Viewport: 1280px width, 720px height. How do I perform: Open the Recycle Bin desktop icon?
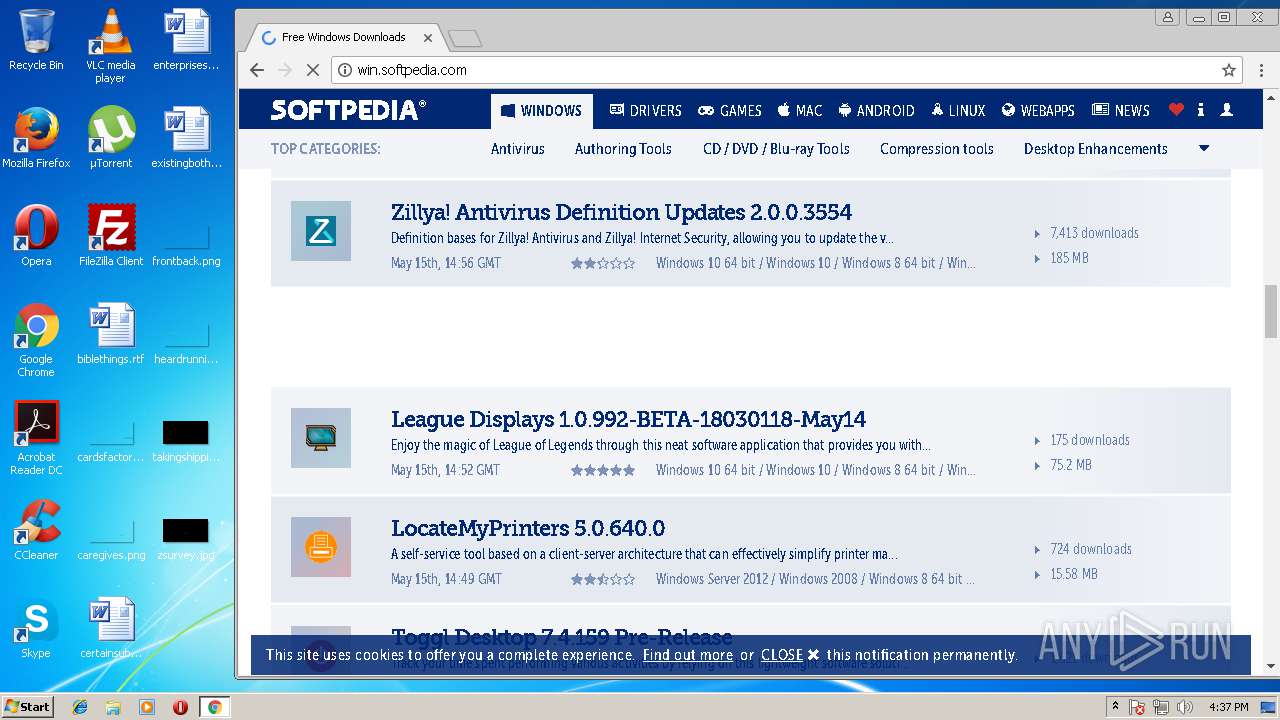[36, 40]
